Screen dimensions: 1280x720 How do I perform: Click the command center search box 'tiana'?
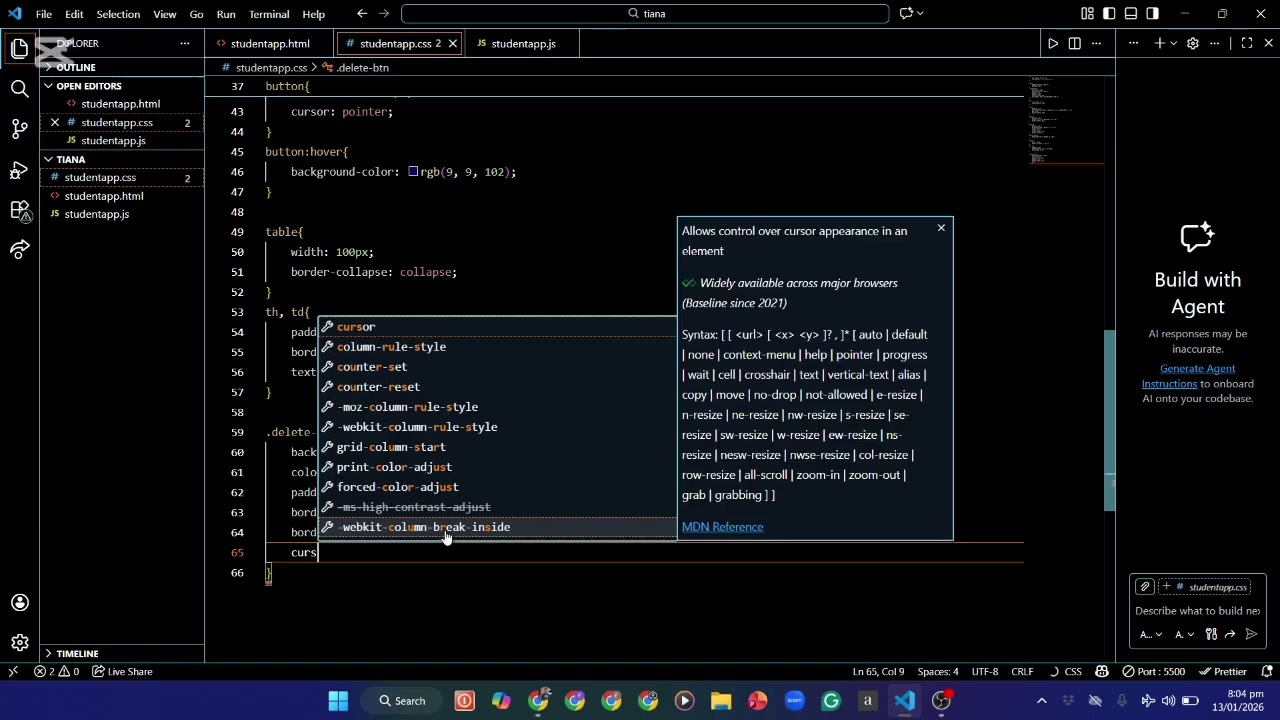point(645,14)
